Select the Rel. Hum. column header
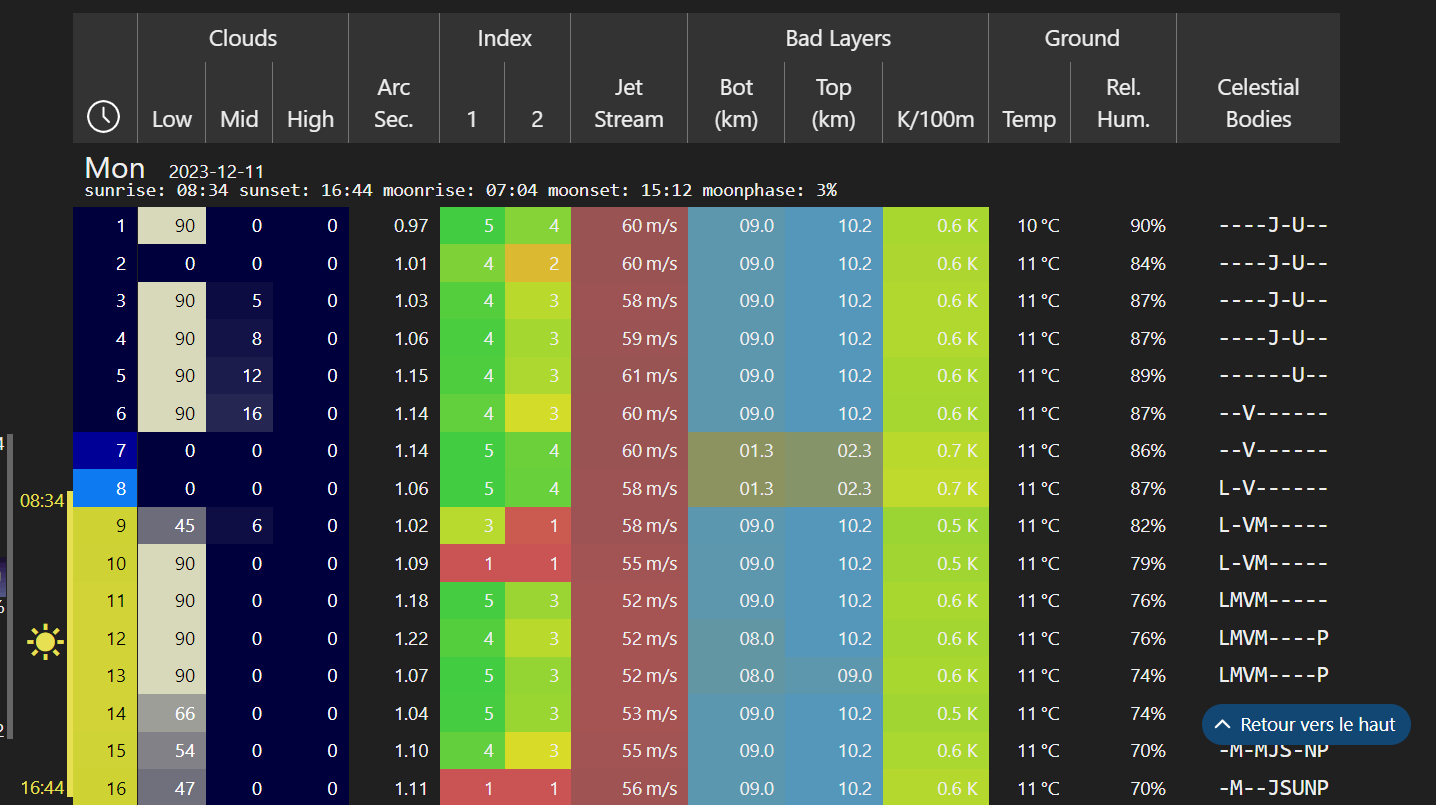The image size is (1436, 805). pos(1123,103)
